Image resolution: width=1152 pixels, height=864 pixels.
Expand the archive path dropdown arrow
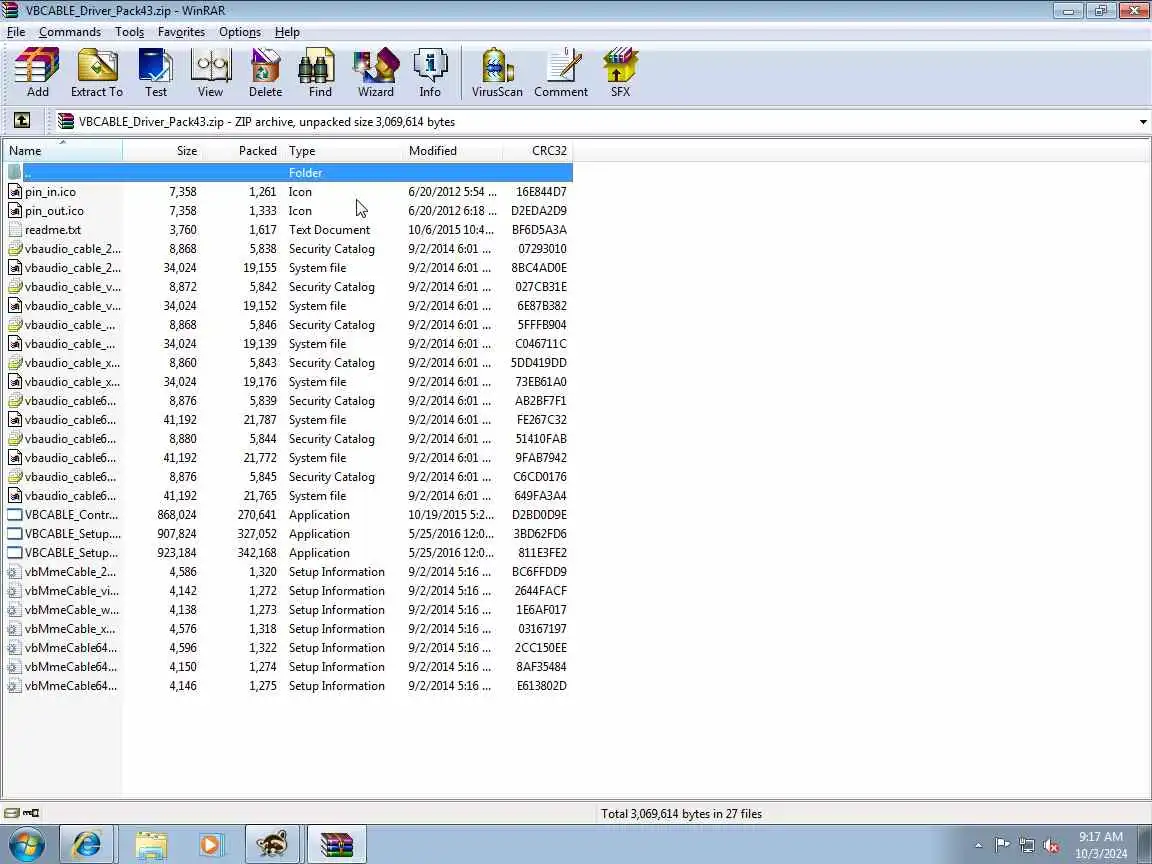point(1142,122)
